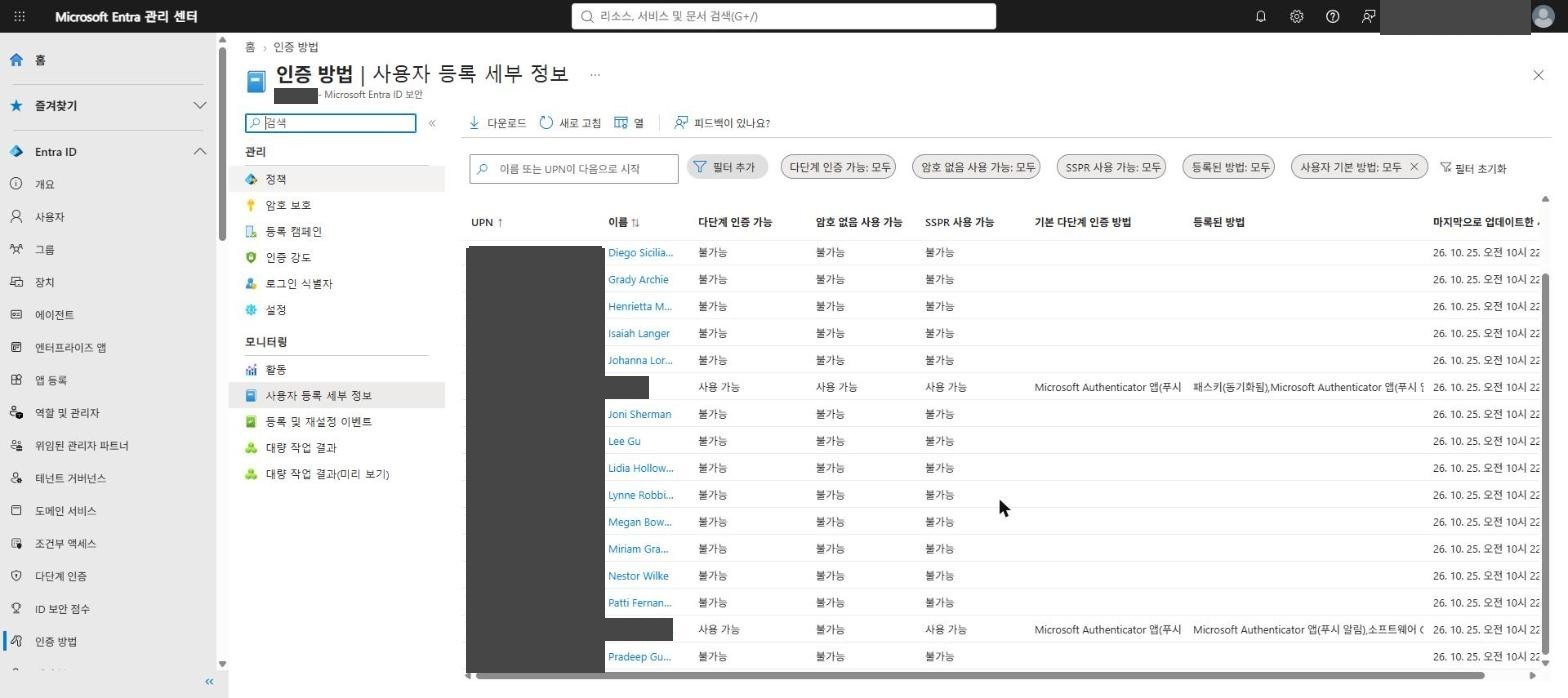Open 테넌트 거버넌스 in sidebar
Viewport: 1568px width, 698px height.
point(70,478)
